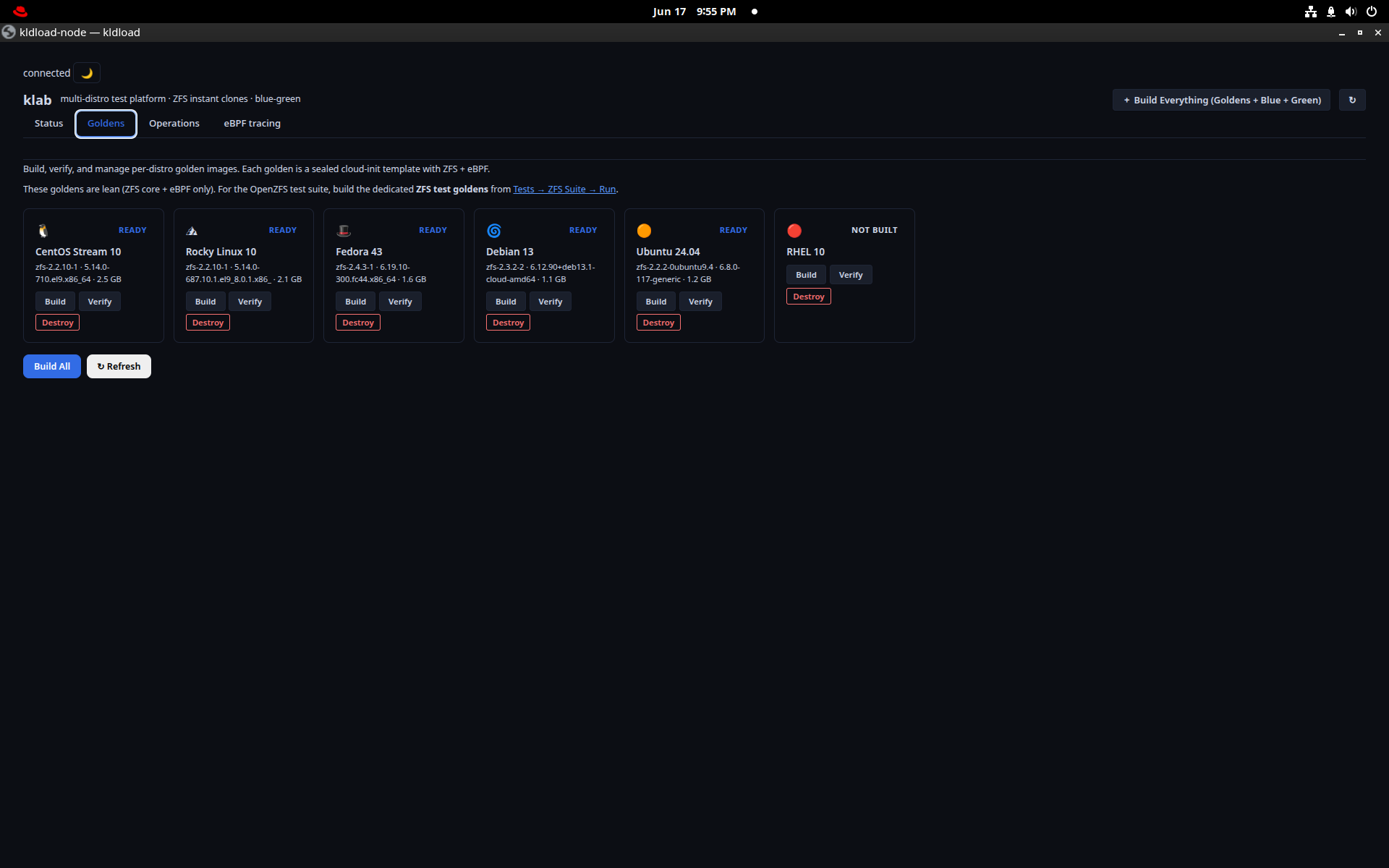Open the Red Hat activities icon
The width and height of the screenshot is (1389, 868).
20,12
